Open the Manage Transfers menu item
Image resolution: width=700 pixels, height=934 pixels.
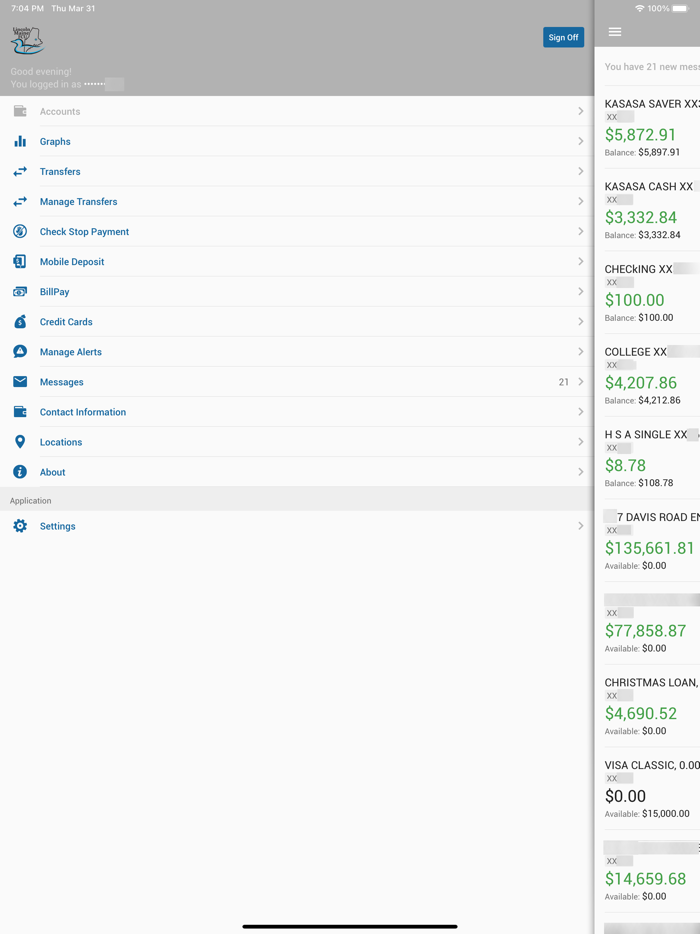coord(297,201)
